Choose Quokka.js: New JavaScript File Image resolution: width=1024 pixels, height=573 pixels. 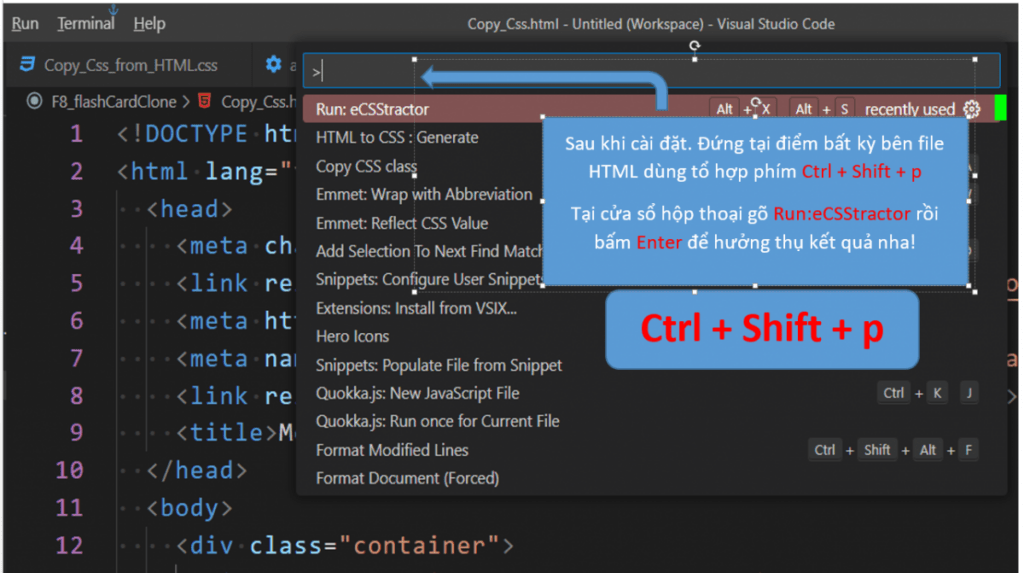417,393
